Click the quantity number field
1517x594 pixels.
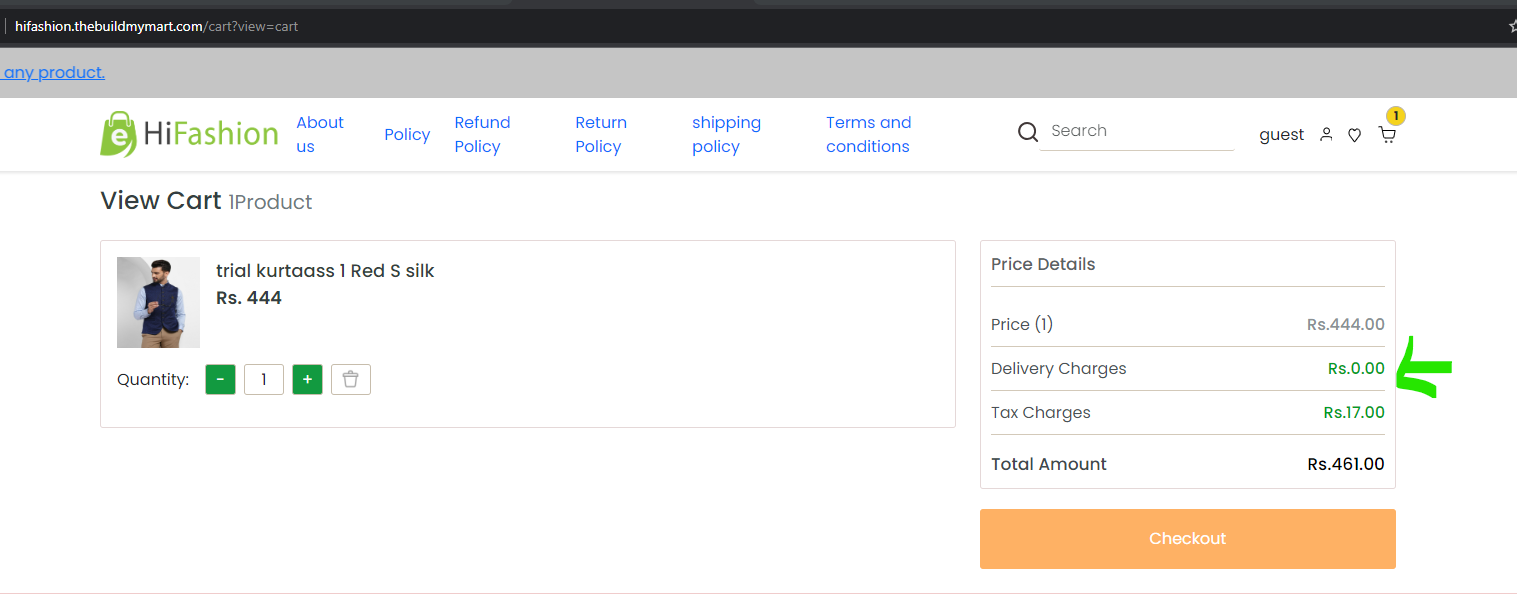[x=264, y=380]
